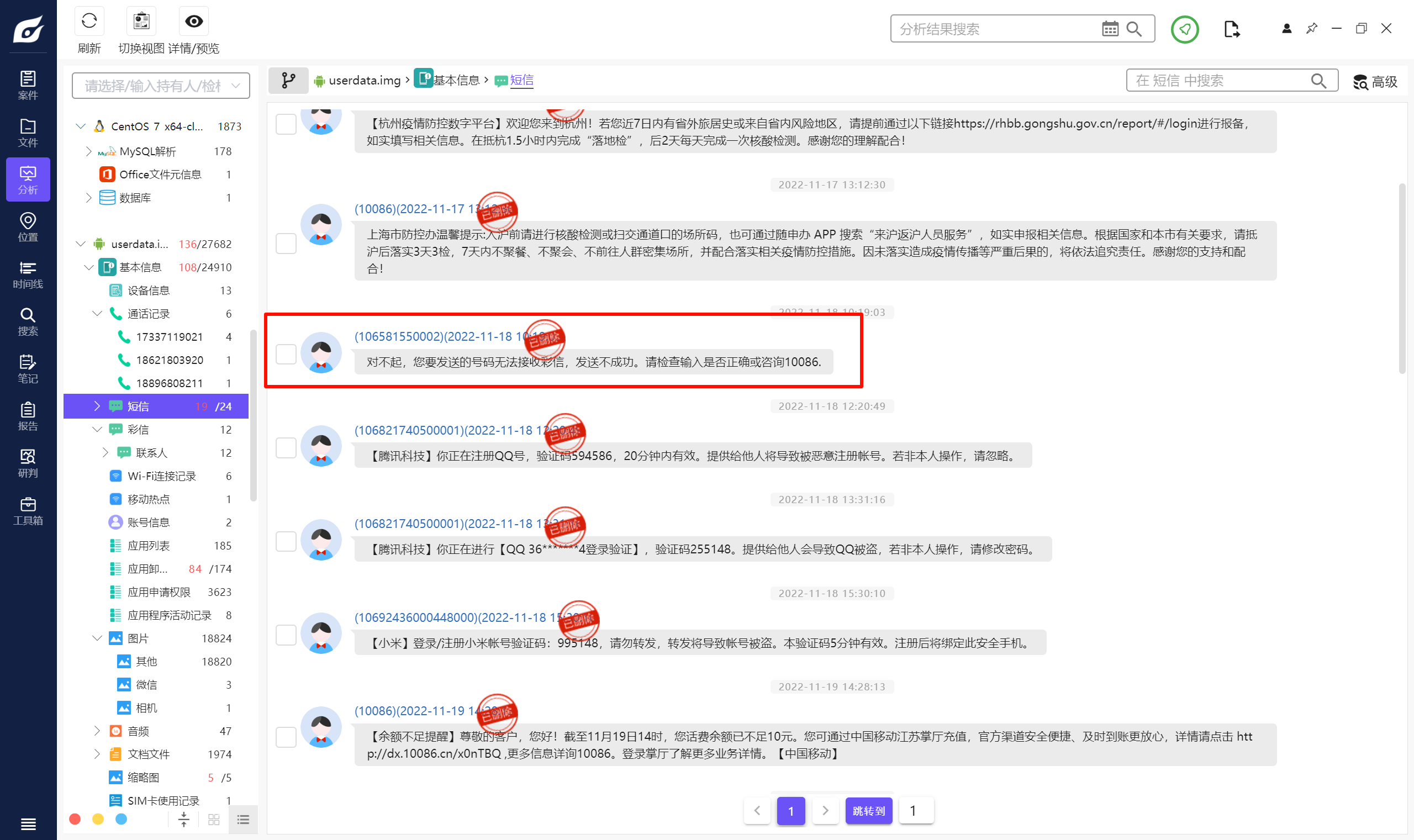Open the 时间线 timeline sidebar icon
1414x840 pixels.
(x=28, y=274)
